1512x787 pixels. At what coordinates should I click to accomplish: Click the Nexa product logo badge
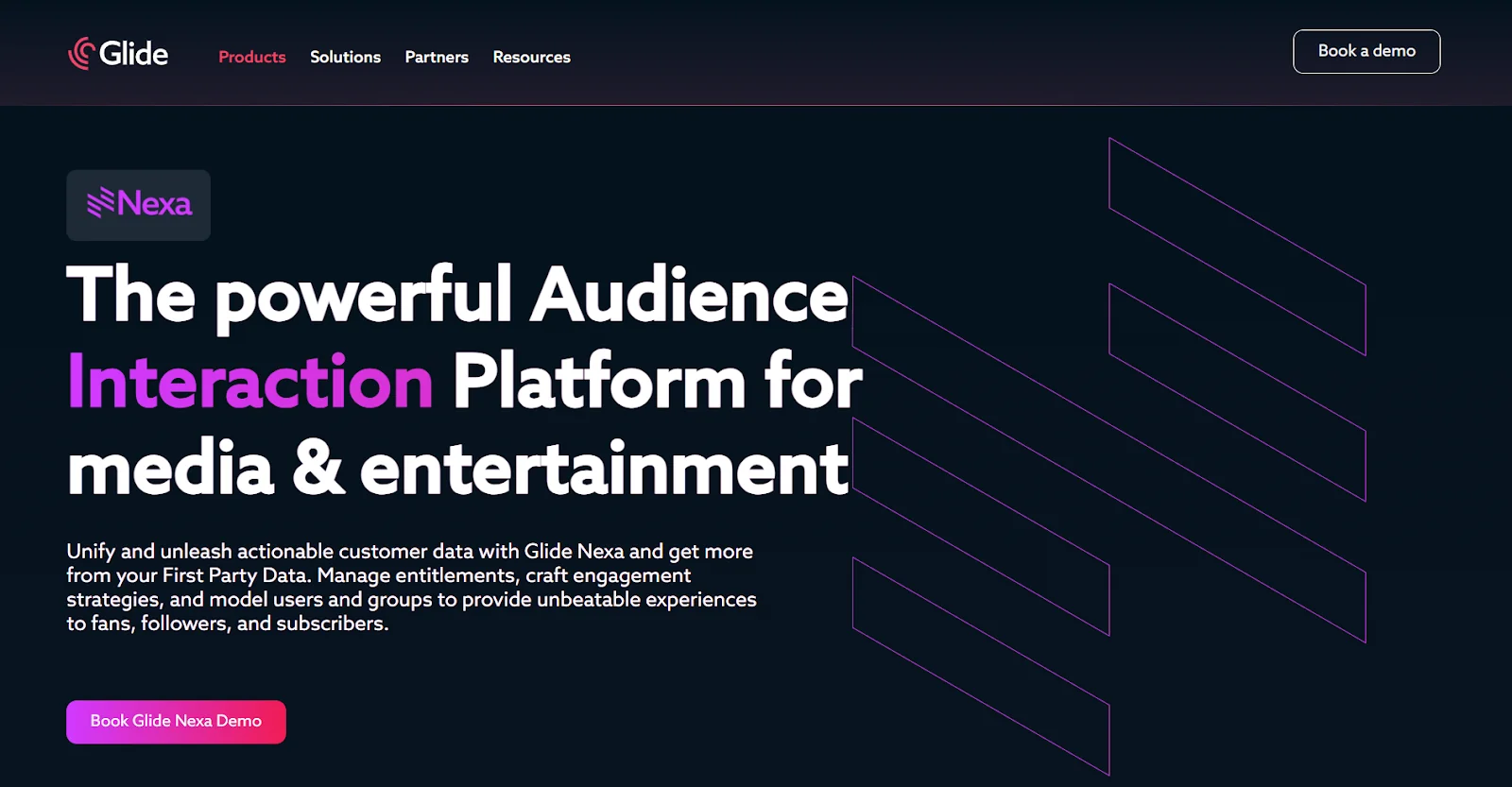coord(138,205)
